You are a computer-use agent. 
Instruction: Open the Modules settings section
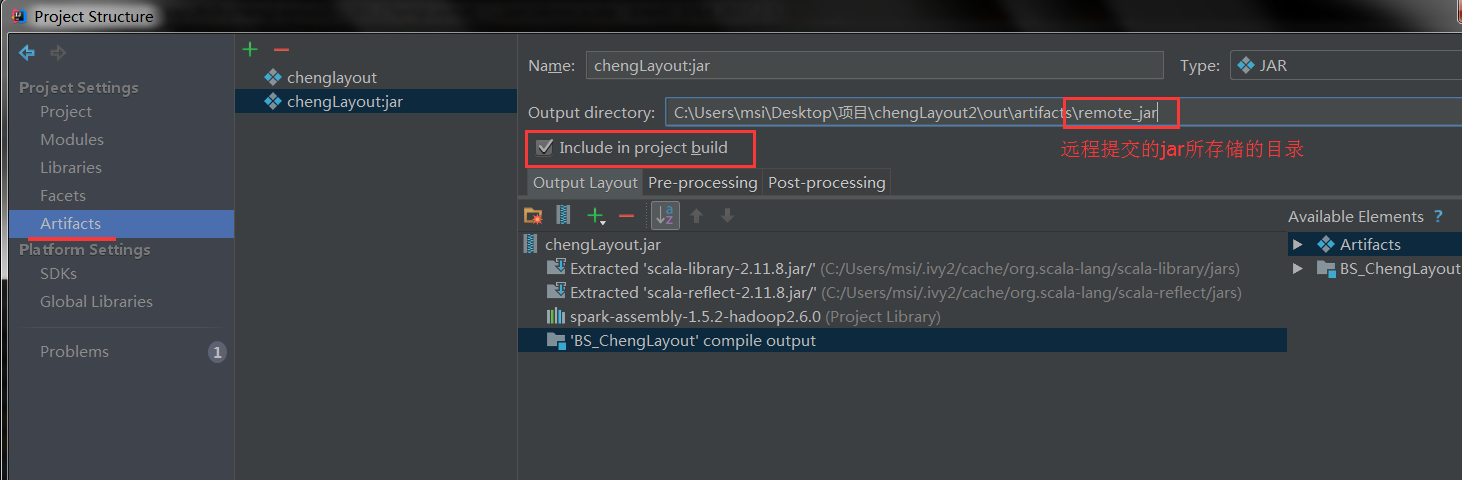tap(72, 140)
